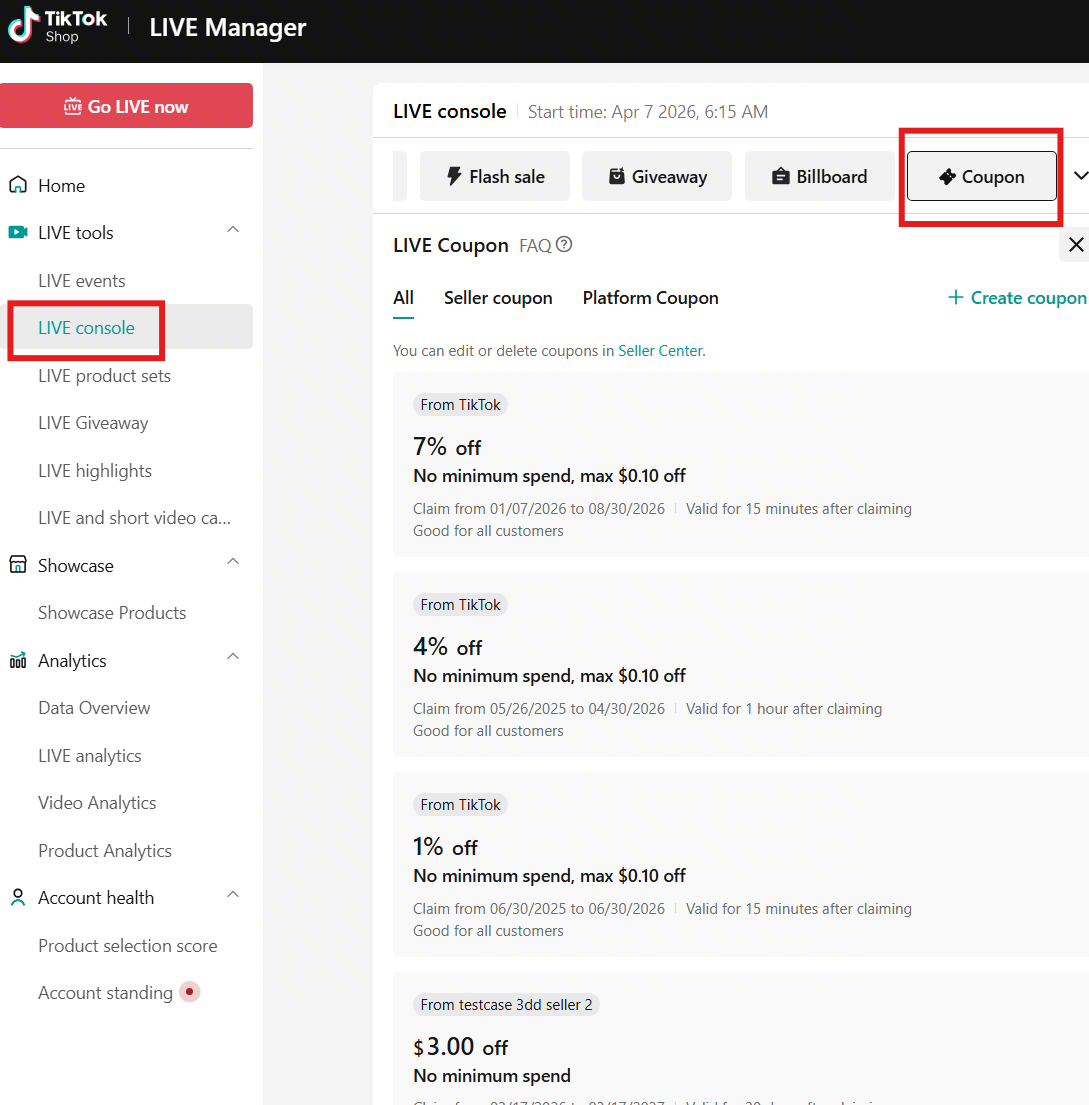Open the FAQ help question-mark icon
Viewport: 1089px width, 1105px height.
(564, 245)
